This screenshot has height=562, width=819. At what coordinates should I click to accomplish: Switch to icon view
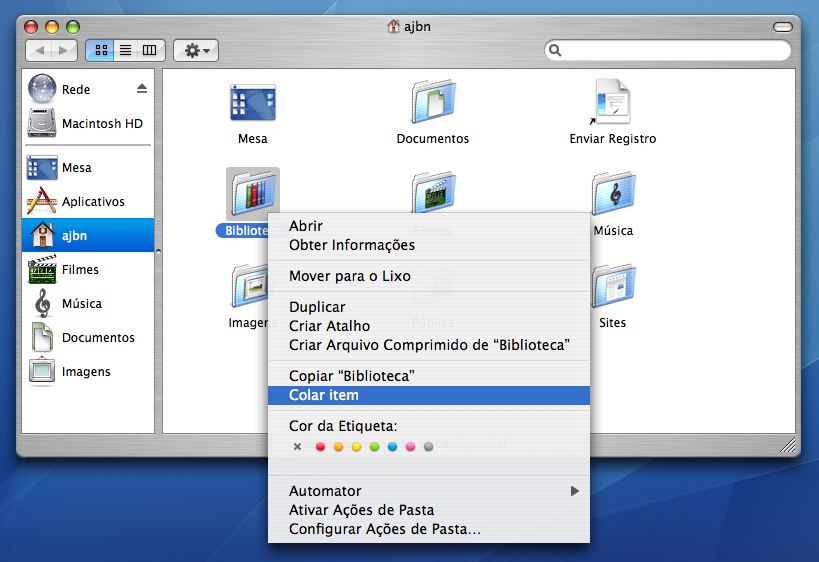tap(100, 50)
